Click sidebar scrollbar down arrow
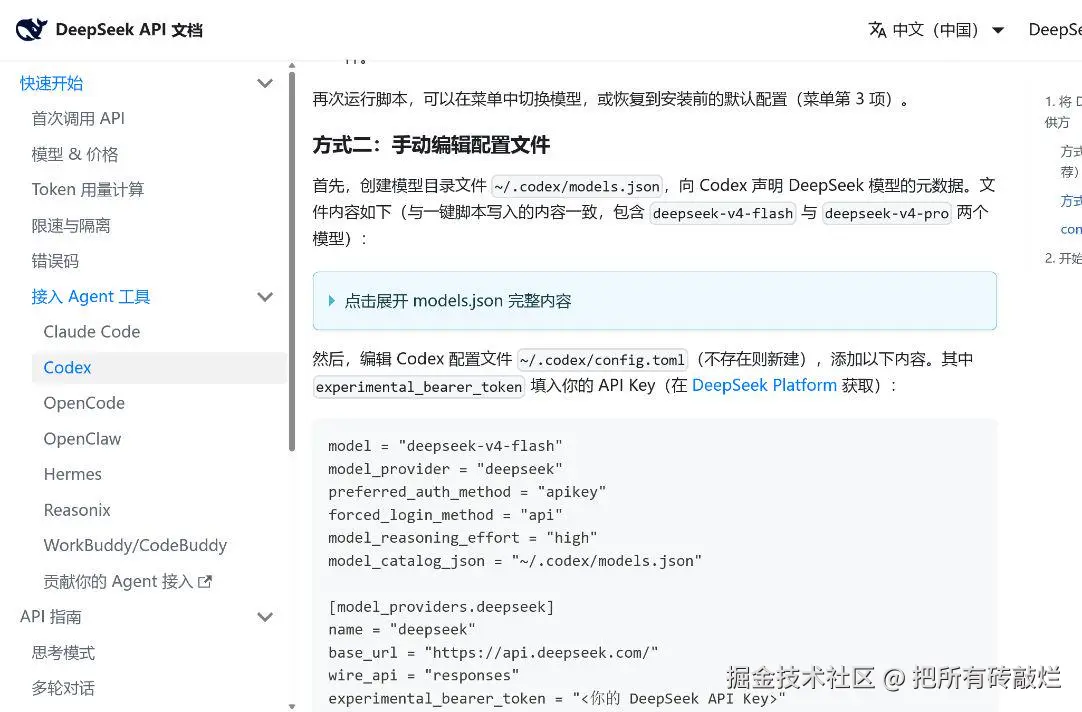 (x=292, y=706)
